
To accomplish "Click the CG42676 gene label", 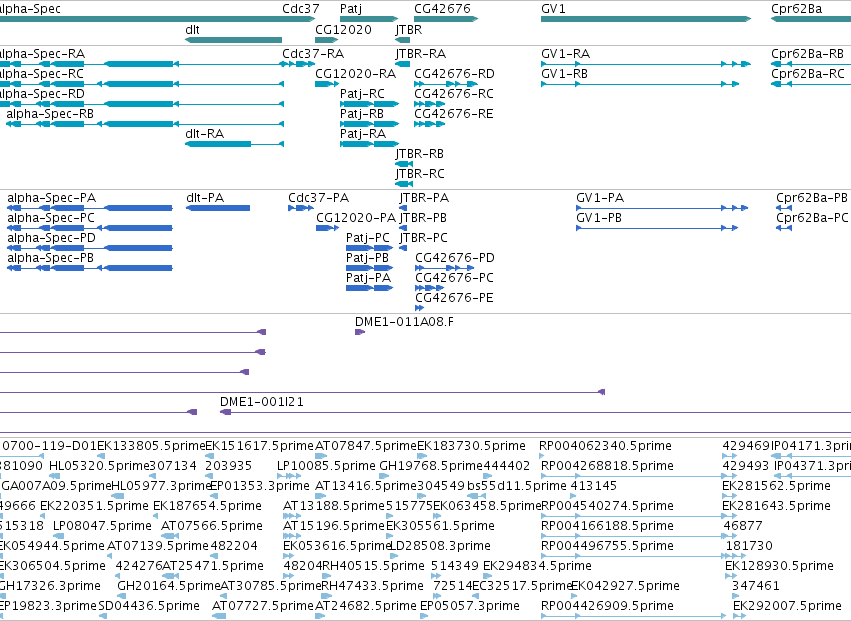I will (x=442, y=9).
